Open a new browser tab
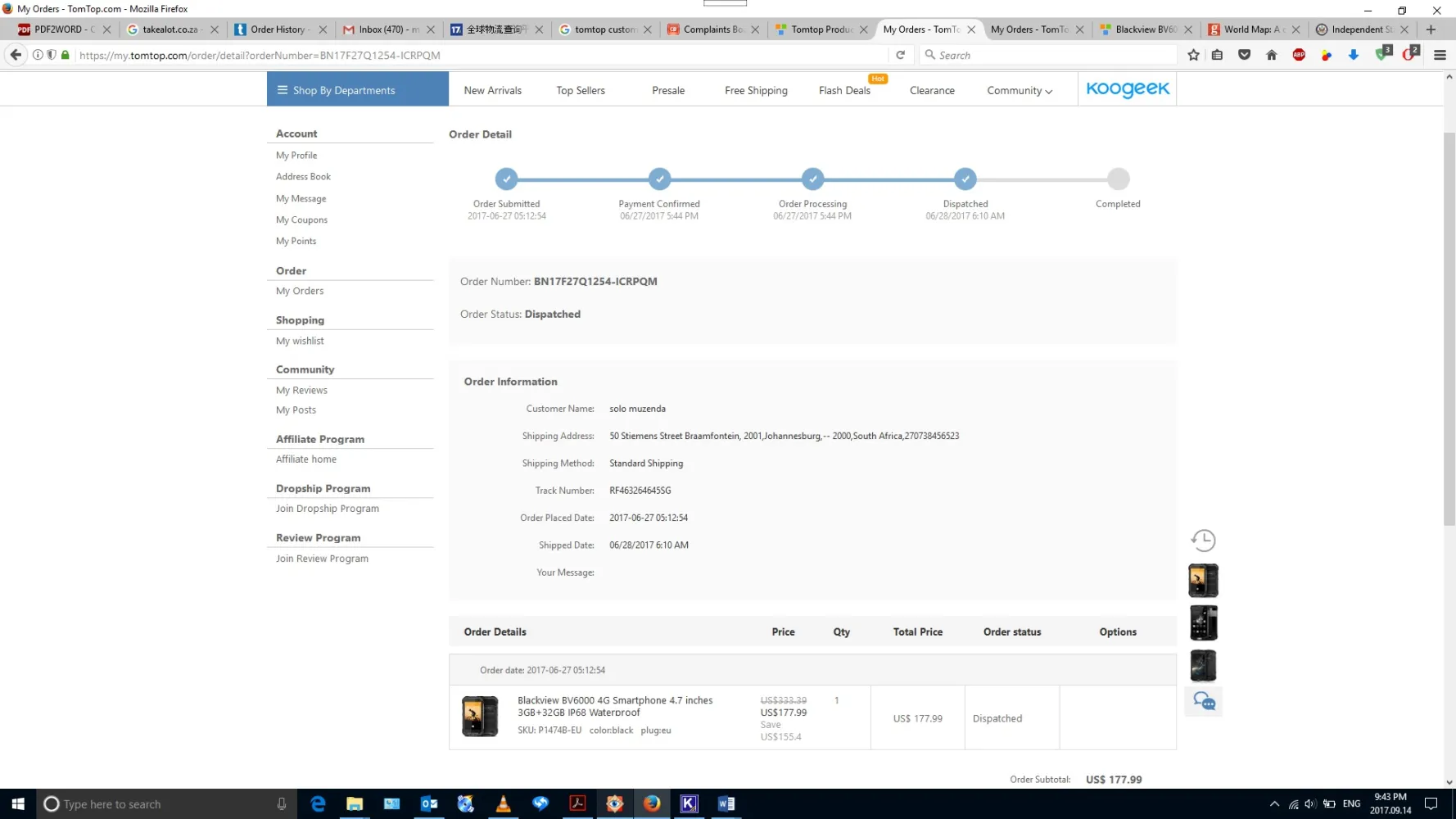The image size is (1456, 819). pos(1431,29)
